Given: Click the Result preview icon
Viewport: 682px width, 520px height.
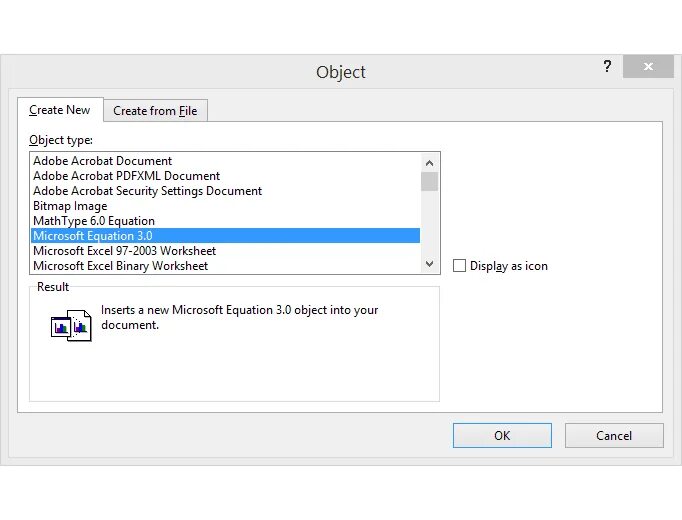Looking at the screenshot, I should click(71, 325).
